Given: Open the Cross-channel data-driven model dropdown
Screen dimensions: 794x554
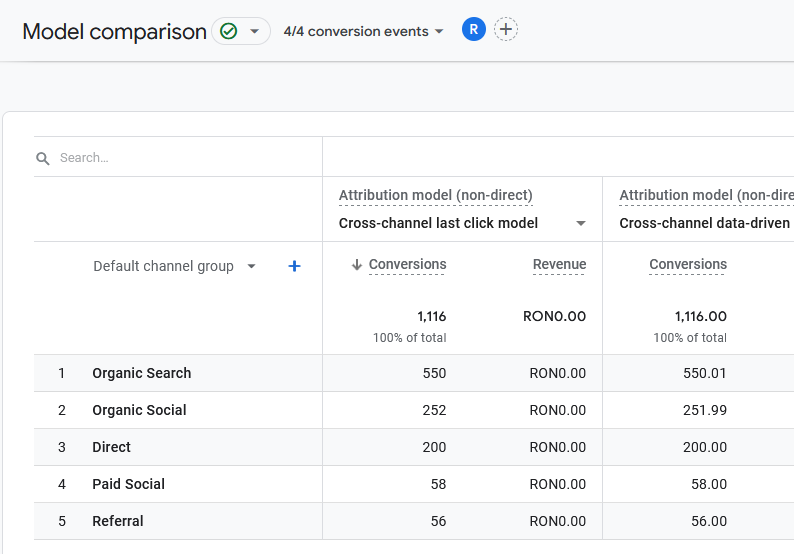Looking at the screenshot, I should click(x=706, y=223).
